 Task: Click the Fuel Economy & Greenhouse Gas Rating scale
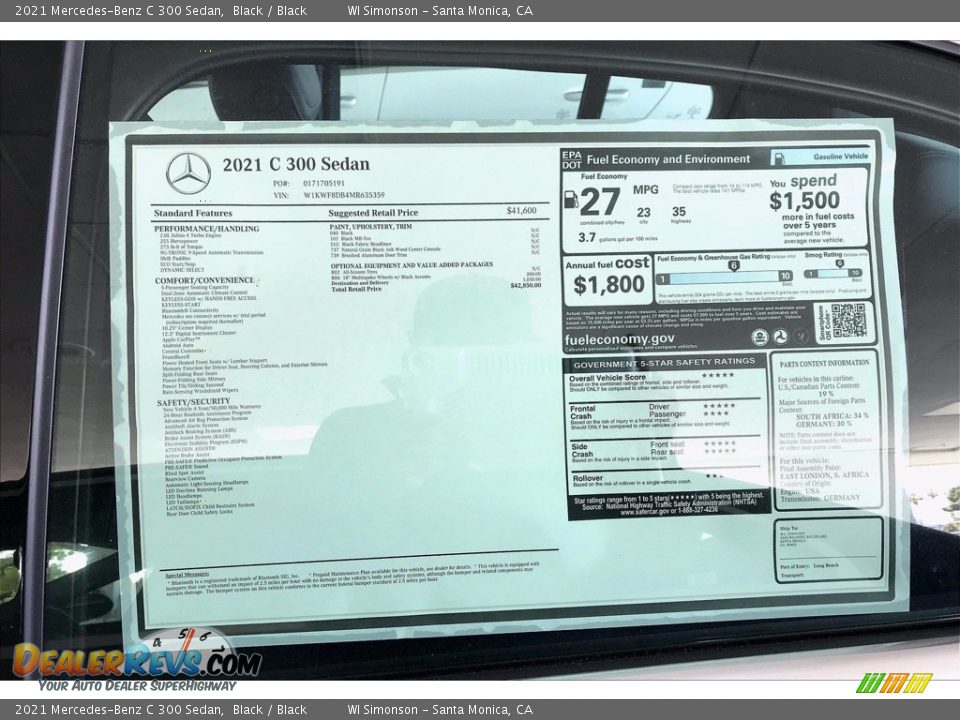tap(724, 277)
